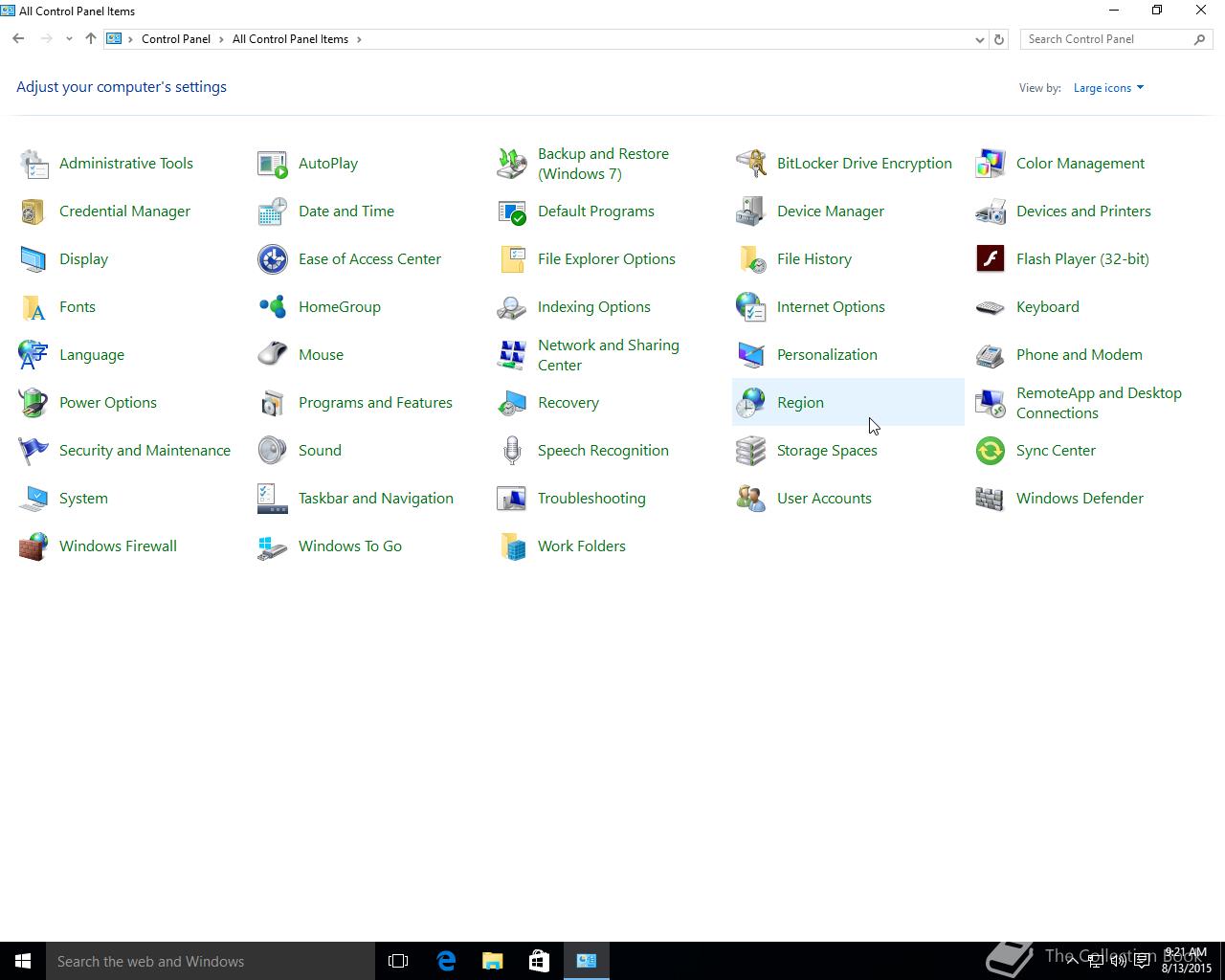
Task: Open the Default Programs icon
Action: point(512,212)
